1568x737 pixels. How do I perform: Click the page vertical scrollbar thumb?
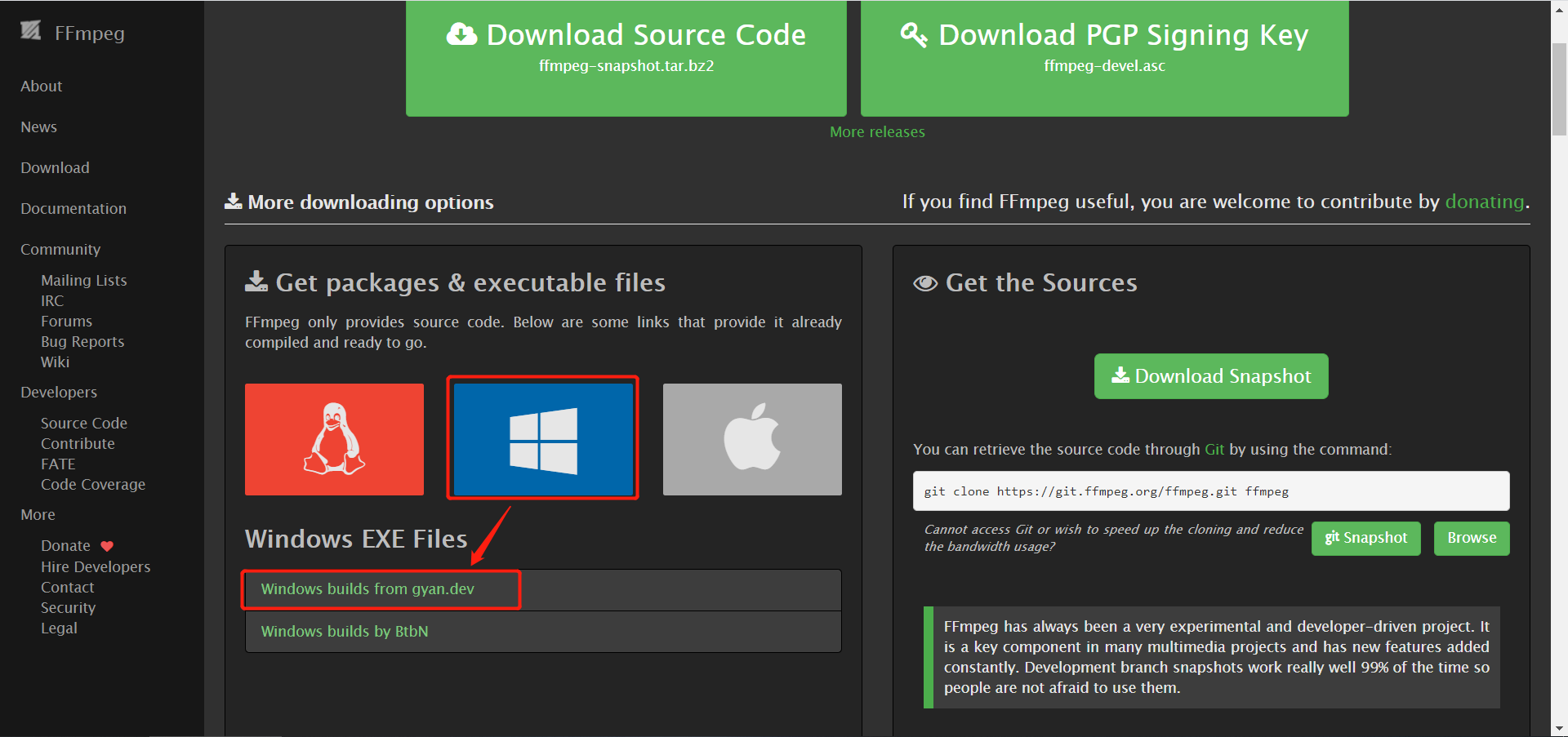(x=1559, y=88)
